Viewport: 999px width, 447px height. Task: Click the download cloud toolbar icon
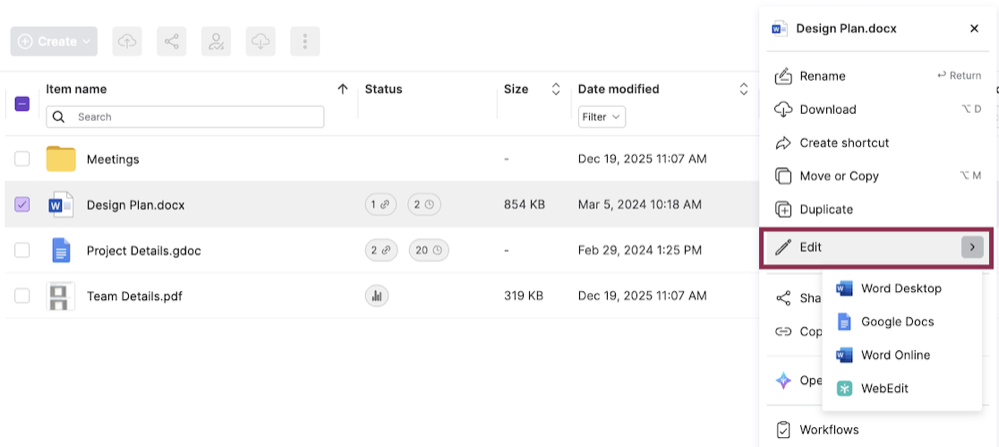[260, 41]
